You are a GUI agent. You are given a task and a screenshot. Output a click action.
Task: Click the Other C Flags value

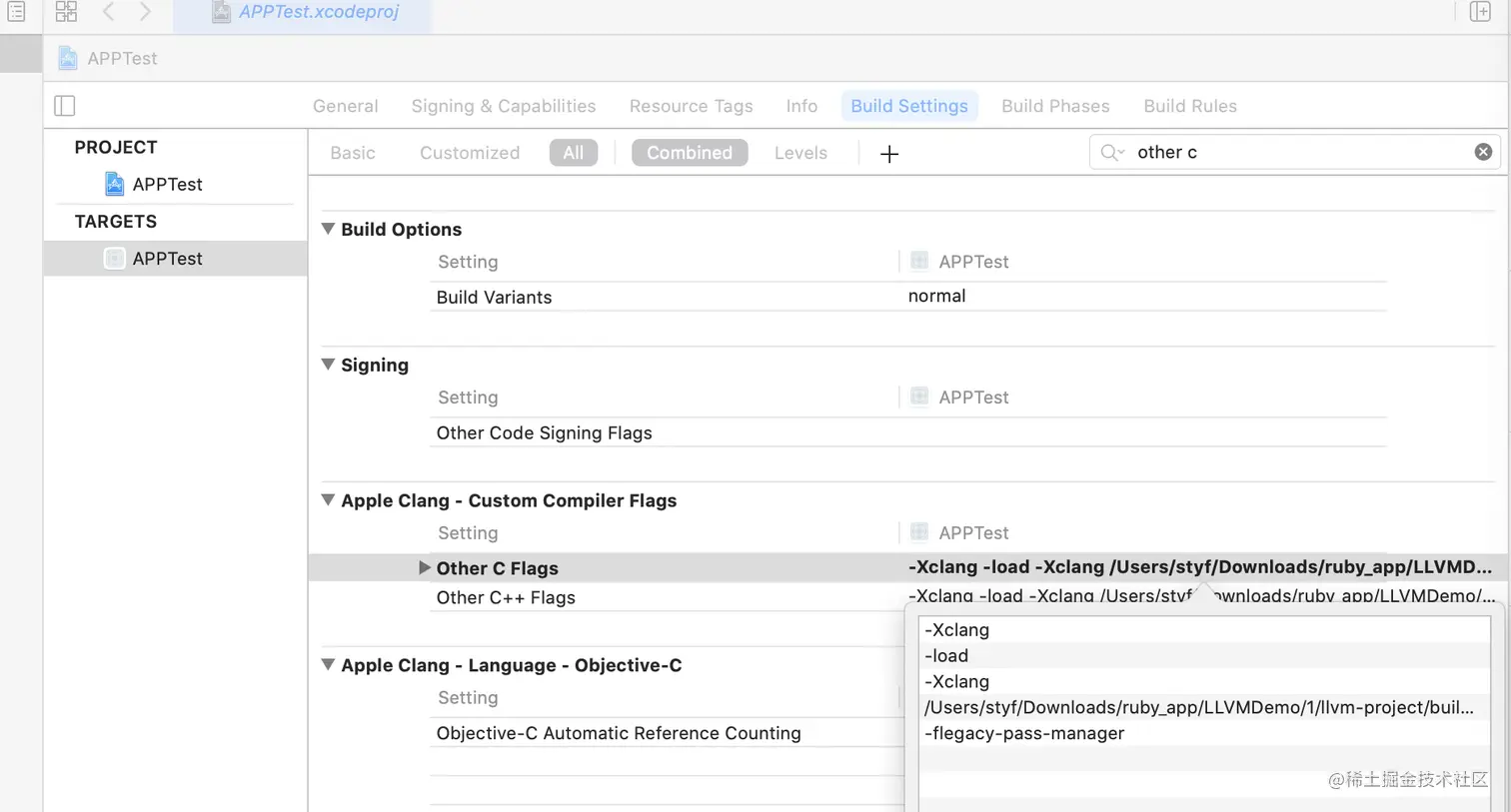coord(1199,567)
